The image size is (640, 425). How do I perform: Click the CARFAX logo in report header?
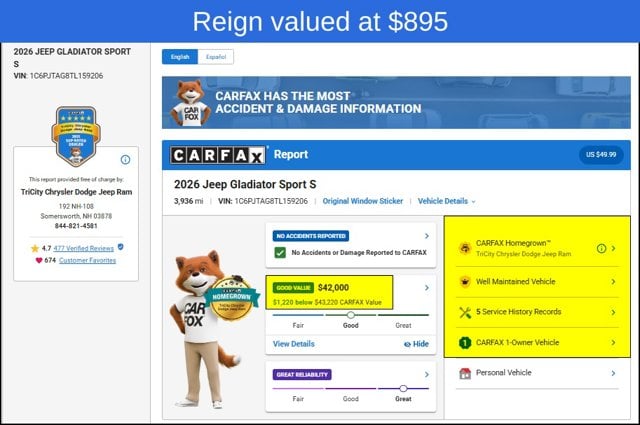click(218, 155)
